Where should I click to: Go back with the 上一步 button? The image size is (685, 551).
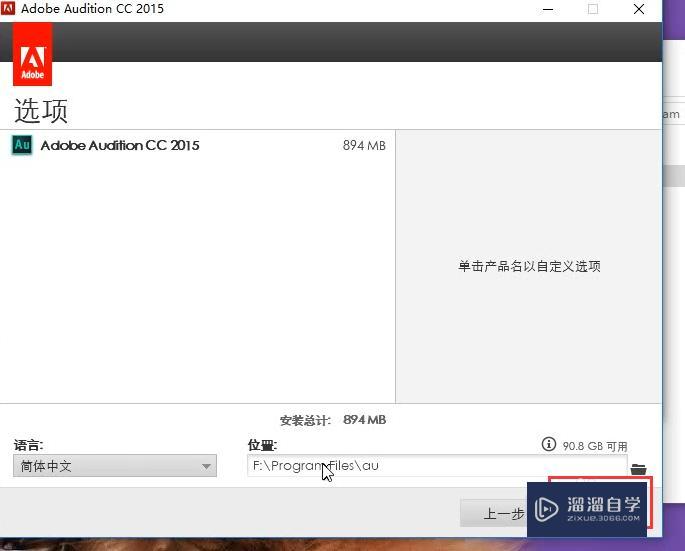[494, 513]
